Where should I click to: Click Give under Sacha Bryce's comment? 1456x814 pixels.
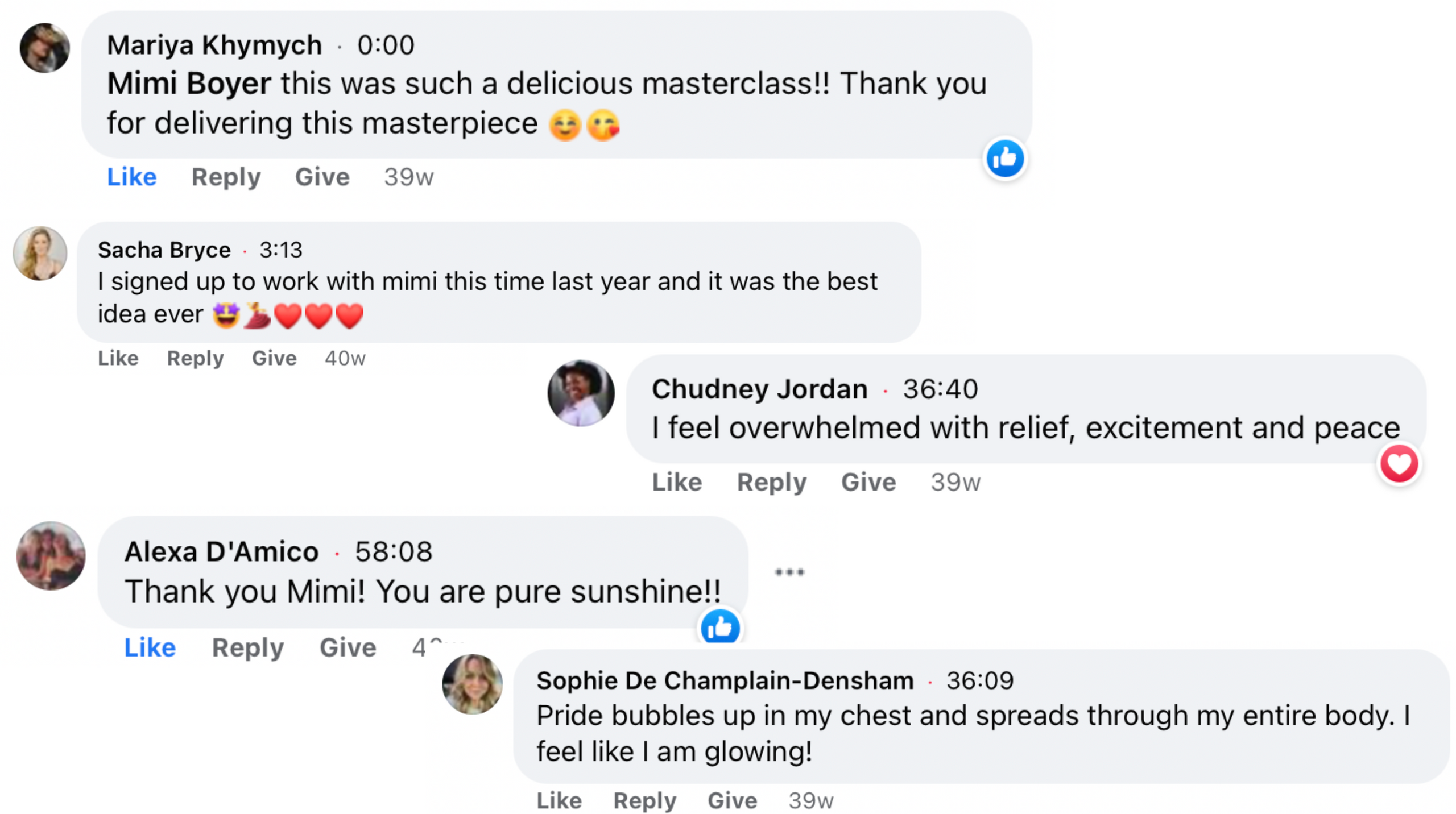274,358
